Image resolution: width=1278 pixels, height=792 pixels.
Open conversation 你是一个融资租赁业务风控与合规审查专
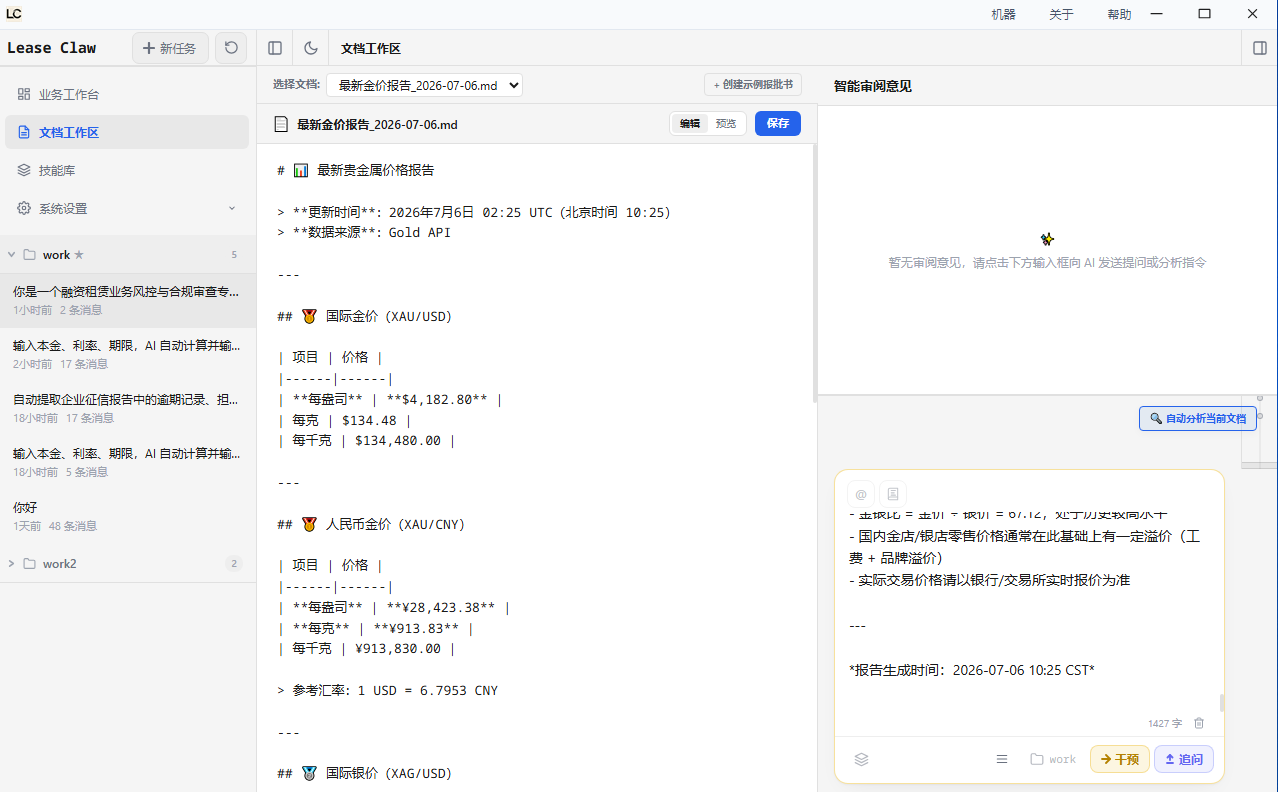coord(127,300)
